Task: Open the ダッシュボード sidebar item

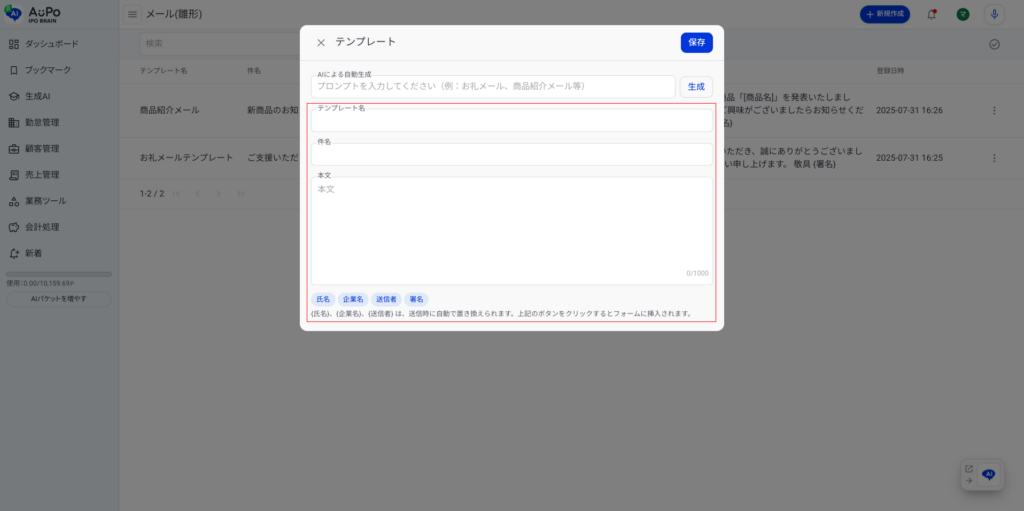Action: (x=51, y=44)
